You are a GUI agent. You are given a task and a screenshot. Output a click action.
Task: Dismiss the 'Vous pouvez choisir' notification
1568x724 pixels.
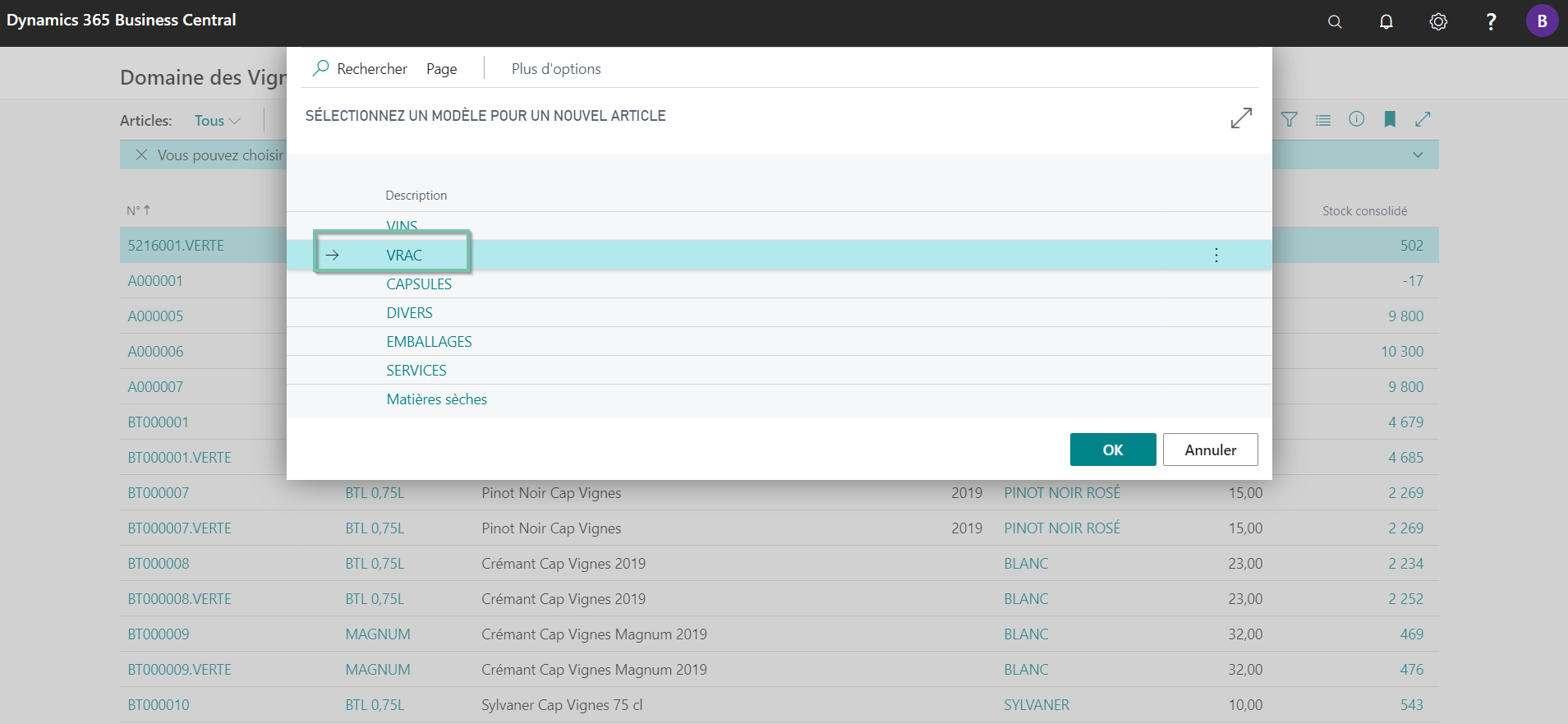141,154
